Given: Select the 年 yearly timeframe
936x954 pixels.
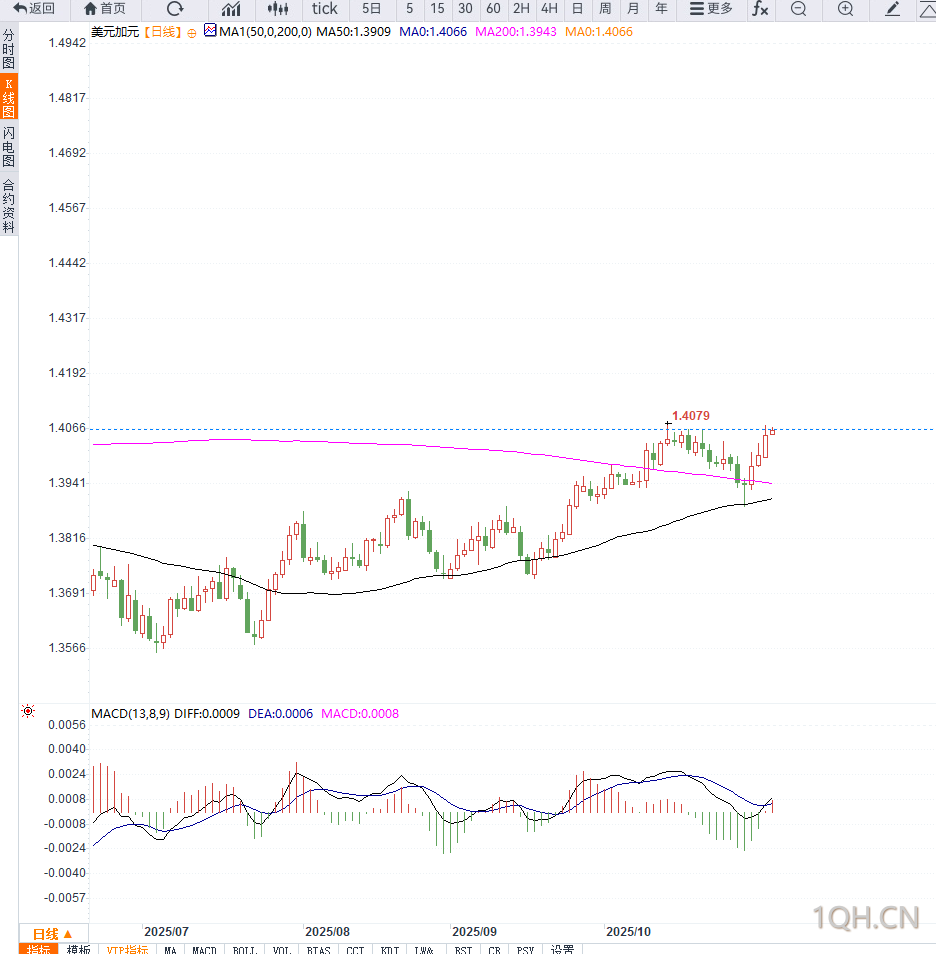Looking at the screenshot, I should point(661,9).
